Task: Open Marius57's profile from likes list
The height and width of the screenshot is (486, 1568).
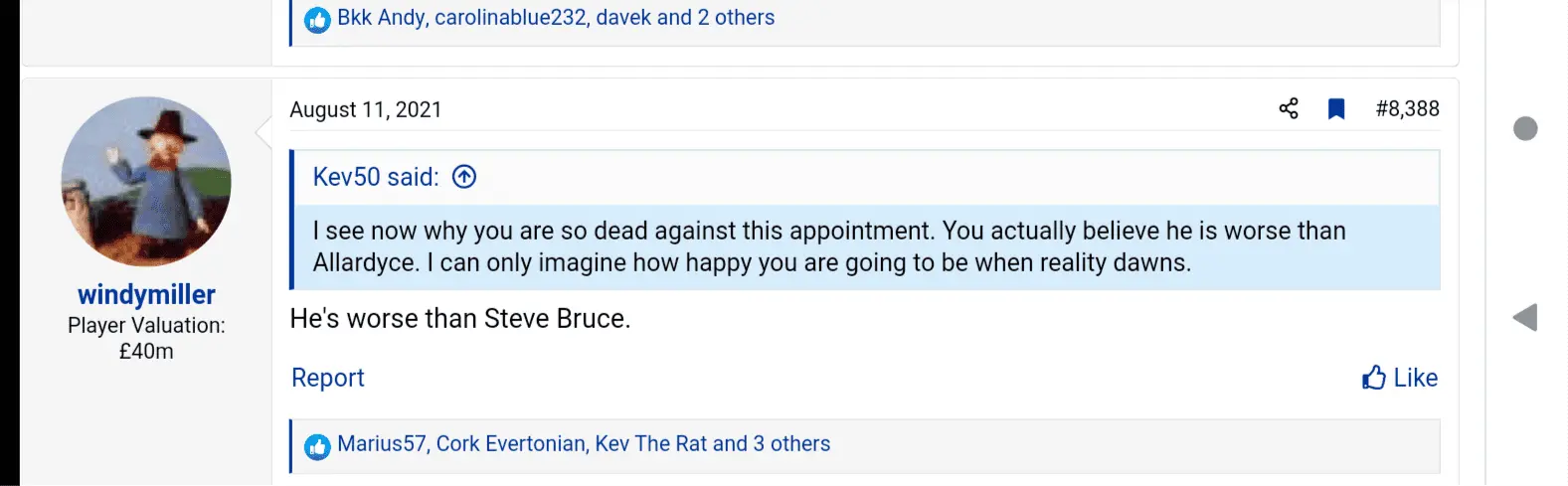Action: coord(381,444)
